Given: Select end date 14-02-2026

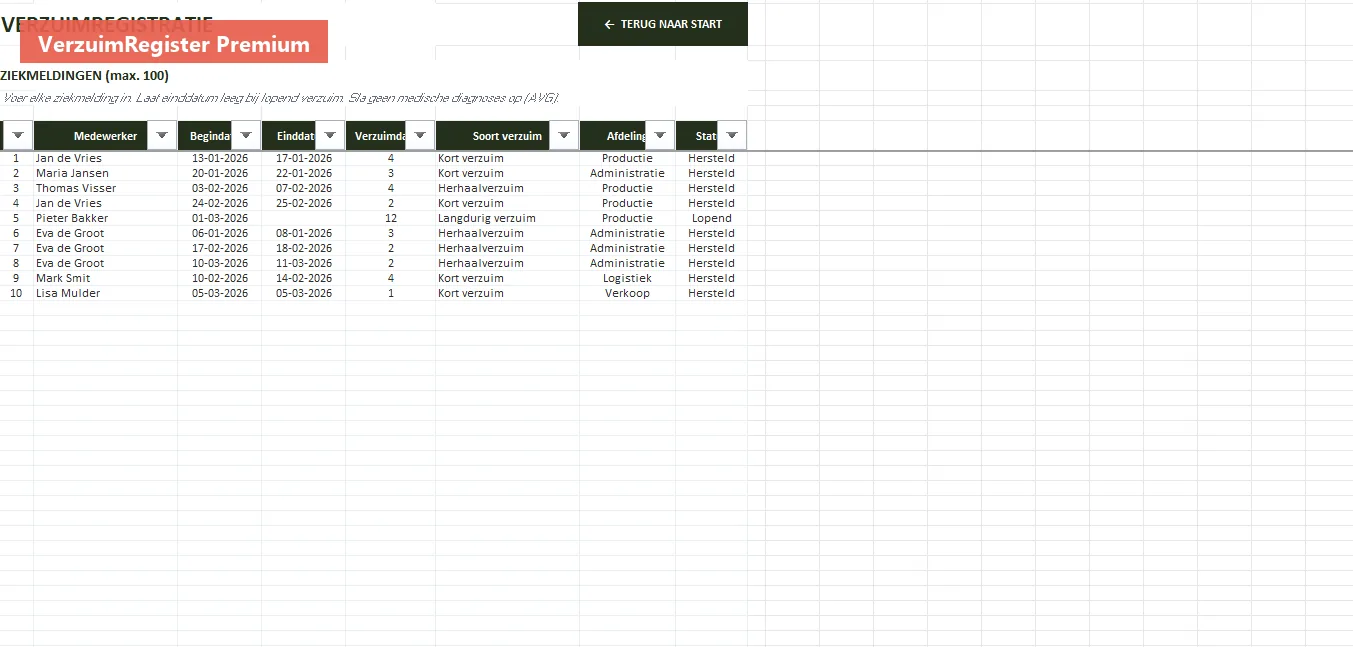Looking at the screenshot, I should pos(304,278).
